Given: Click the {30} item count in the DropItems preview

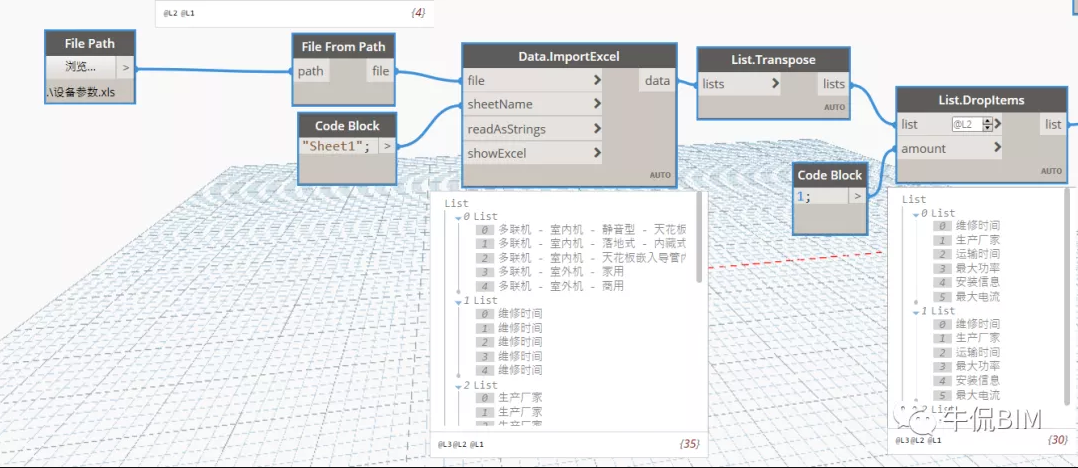Looking at the screenshot, I should pos(1057,439).
